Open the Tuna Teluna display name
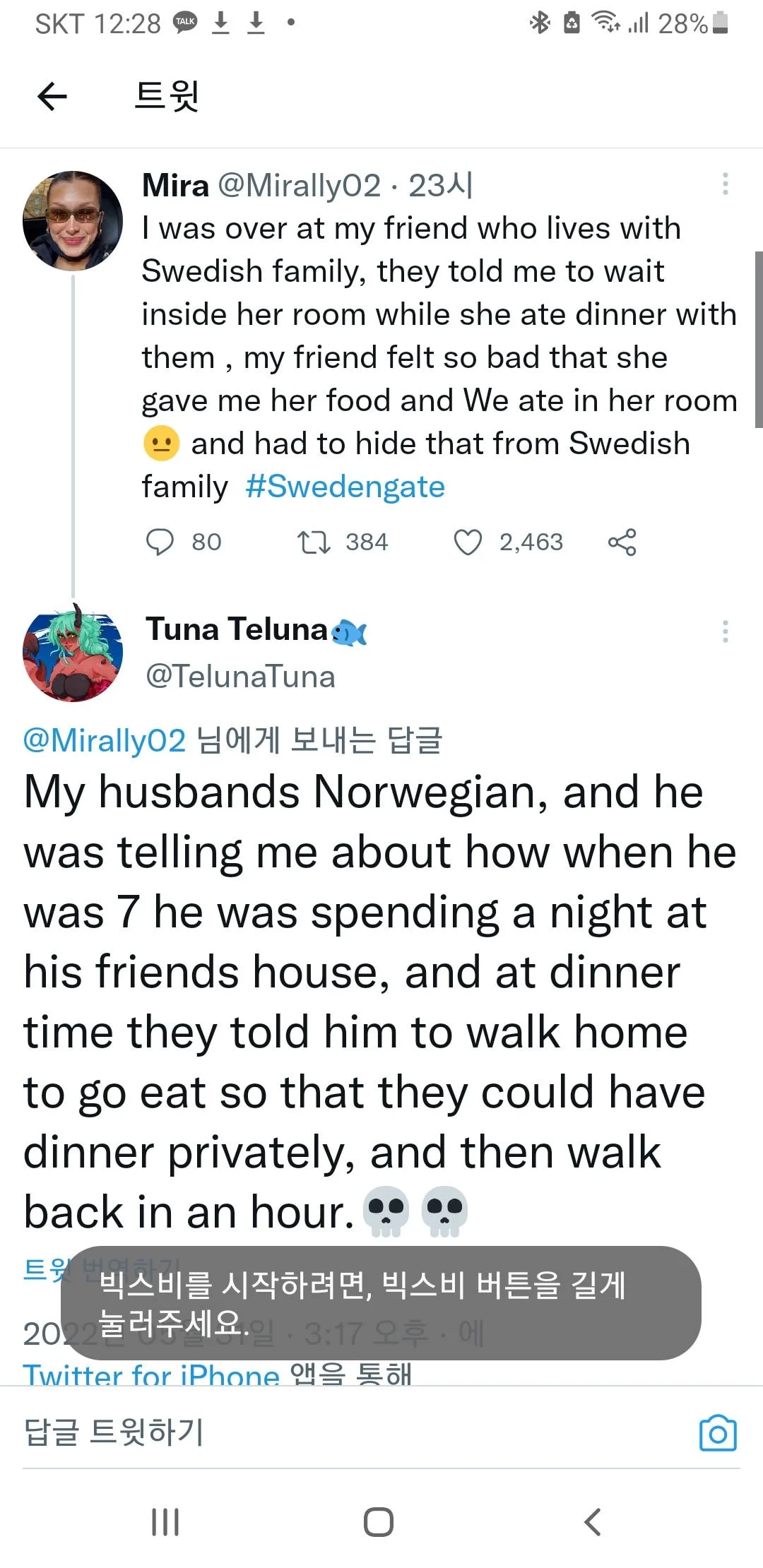 [x=237, y=629]
